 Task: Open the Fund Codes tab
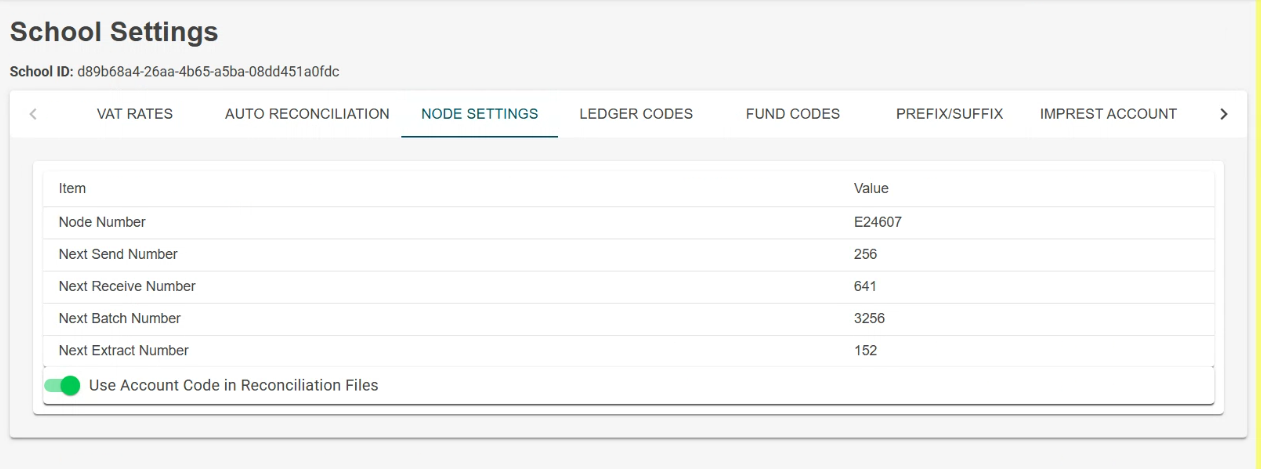coord(793,114)
